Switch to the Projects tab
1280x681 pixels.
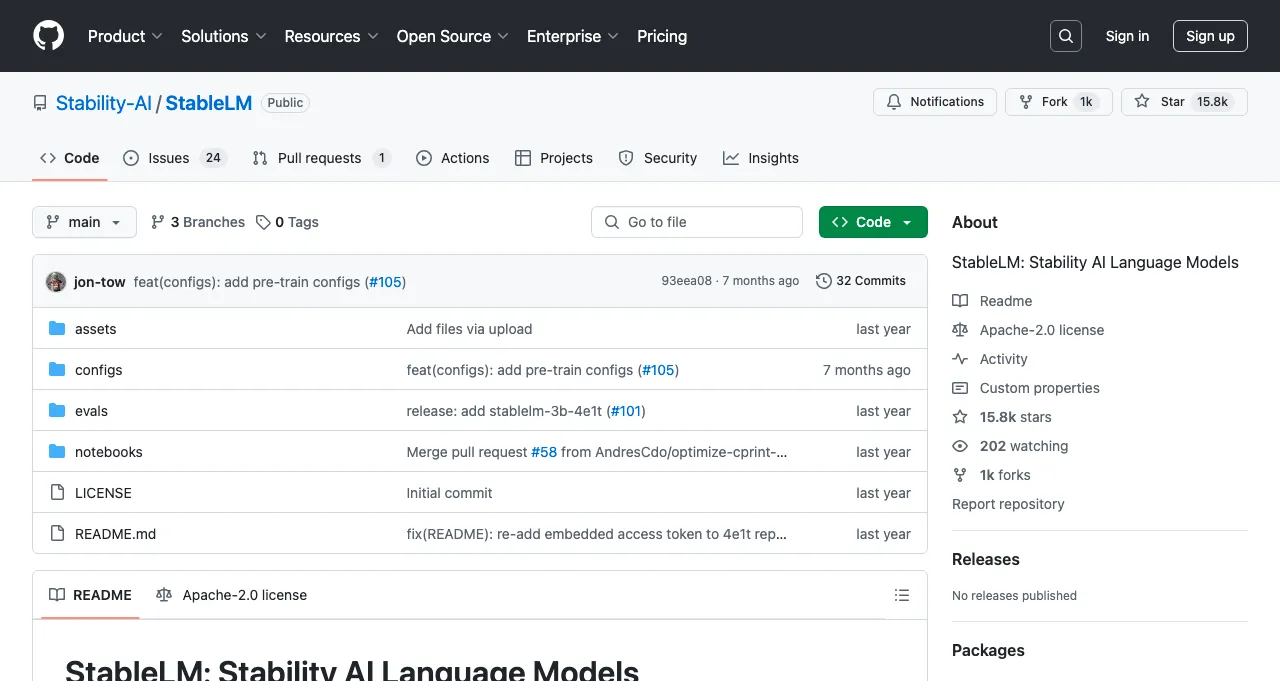coord(554,158)
